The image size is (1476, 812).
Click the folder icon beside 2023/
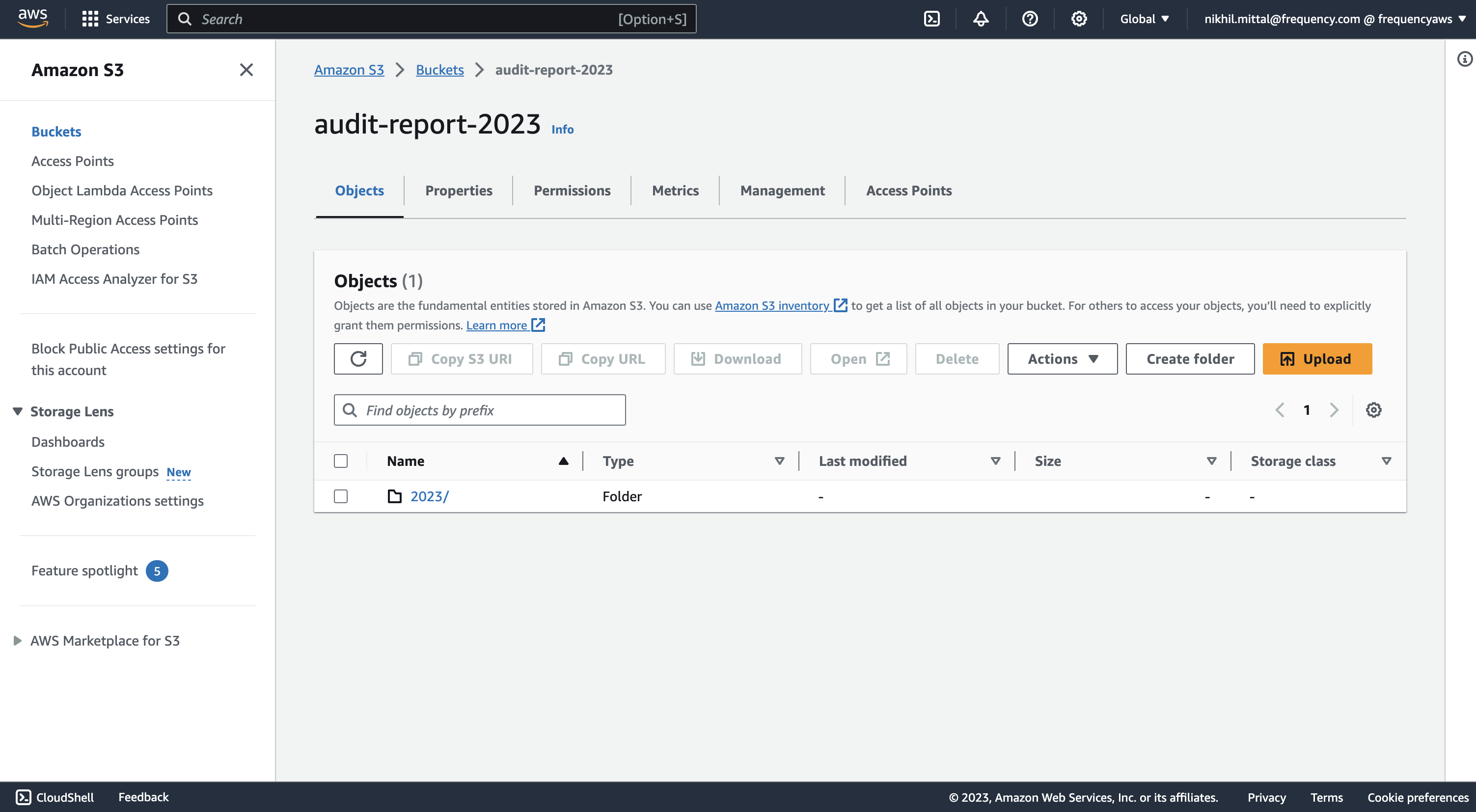[x=395, y=496]
